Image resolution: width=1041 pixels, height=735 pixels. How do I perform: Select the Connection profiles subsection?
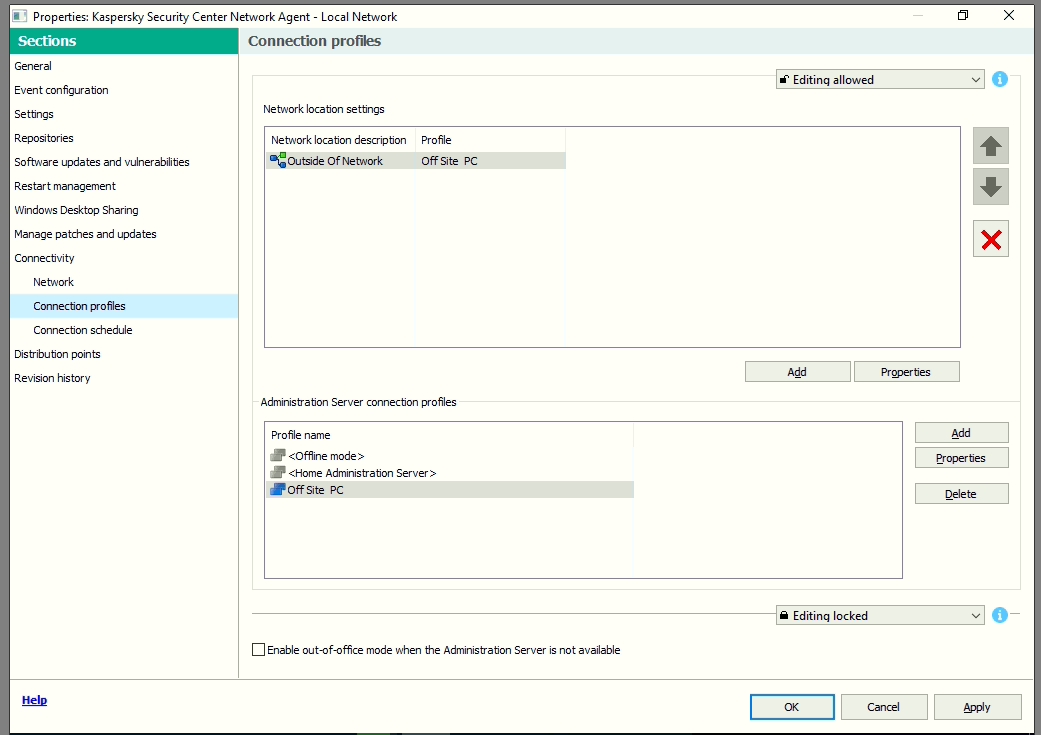124,306
